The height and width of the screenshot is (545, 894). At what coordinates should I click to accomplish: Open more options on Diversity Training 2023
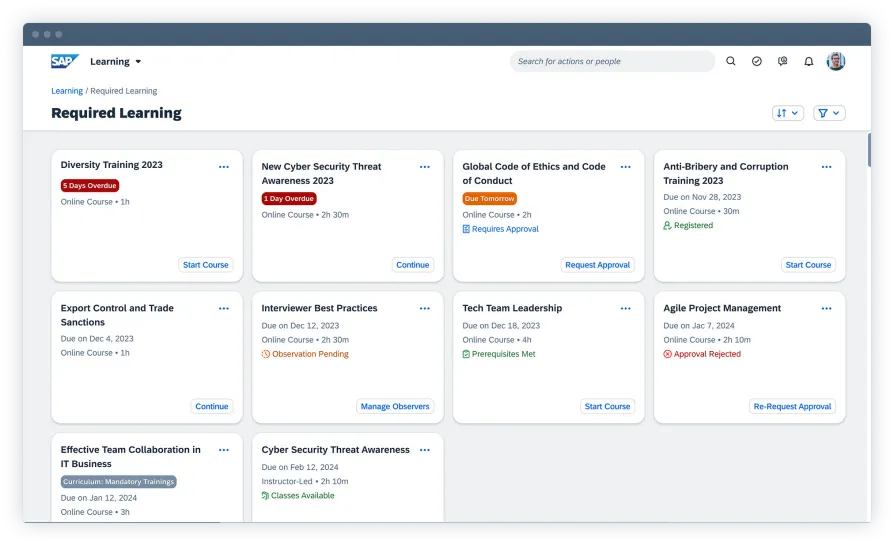pyautogui.click(x=224, y=167)
